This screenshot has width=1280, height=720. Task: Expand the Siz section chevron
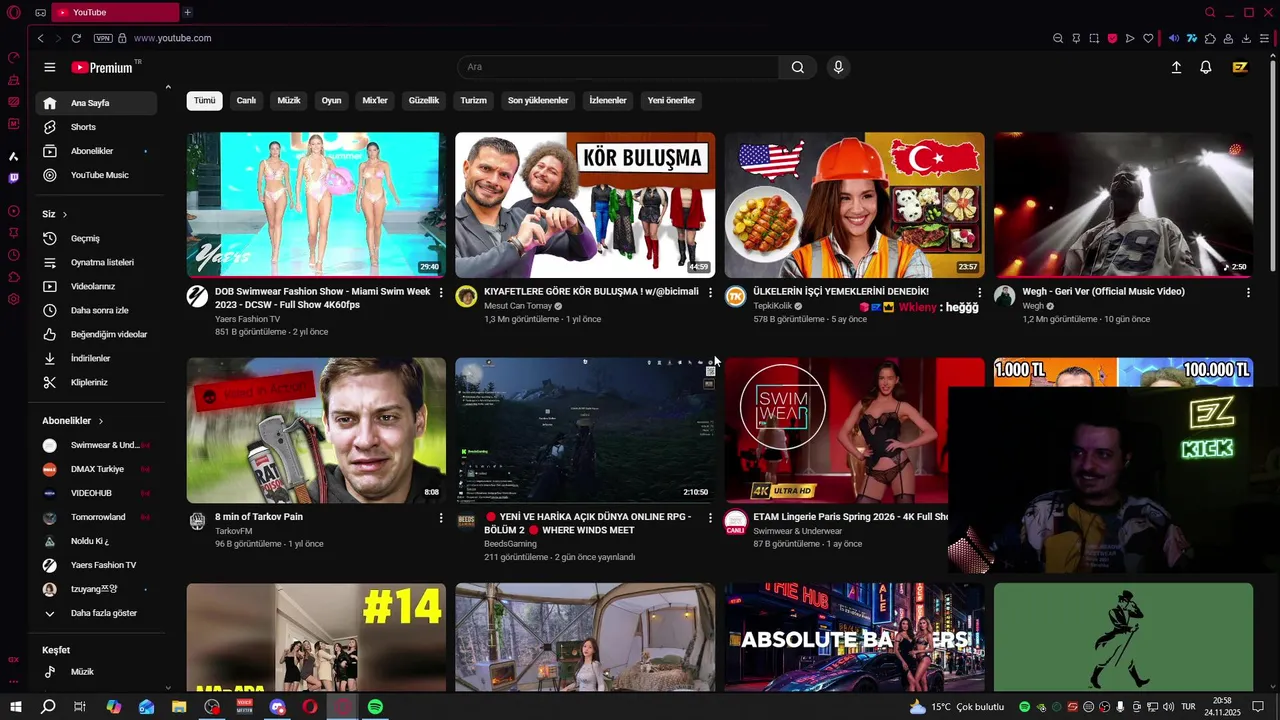tap(65, 214)
